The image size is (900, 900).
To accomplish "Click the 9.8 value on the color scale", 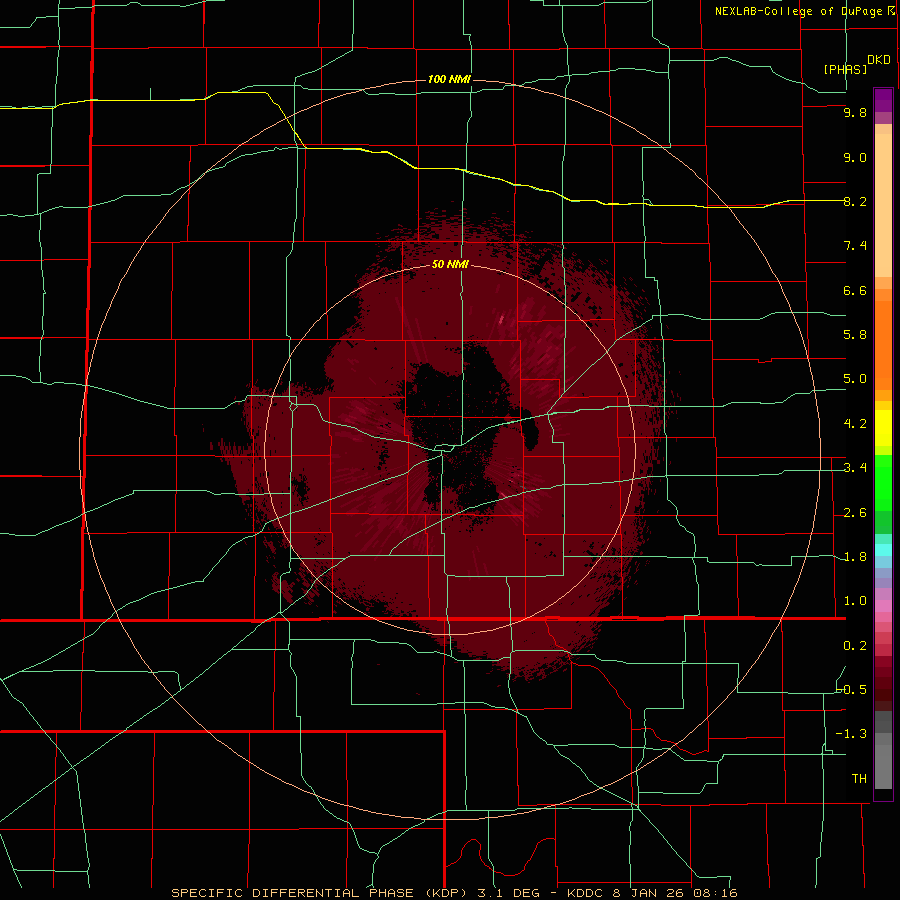I will pyautogui.click(x=855, y=113).
